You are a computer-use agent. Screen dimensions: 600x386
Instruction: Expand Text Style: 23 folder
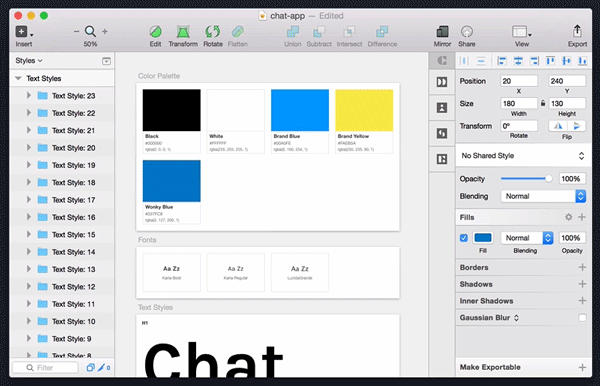point(29,95)
